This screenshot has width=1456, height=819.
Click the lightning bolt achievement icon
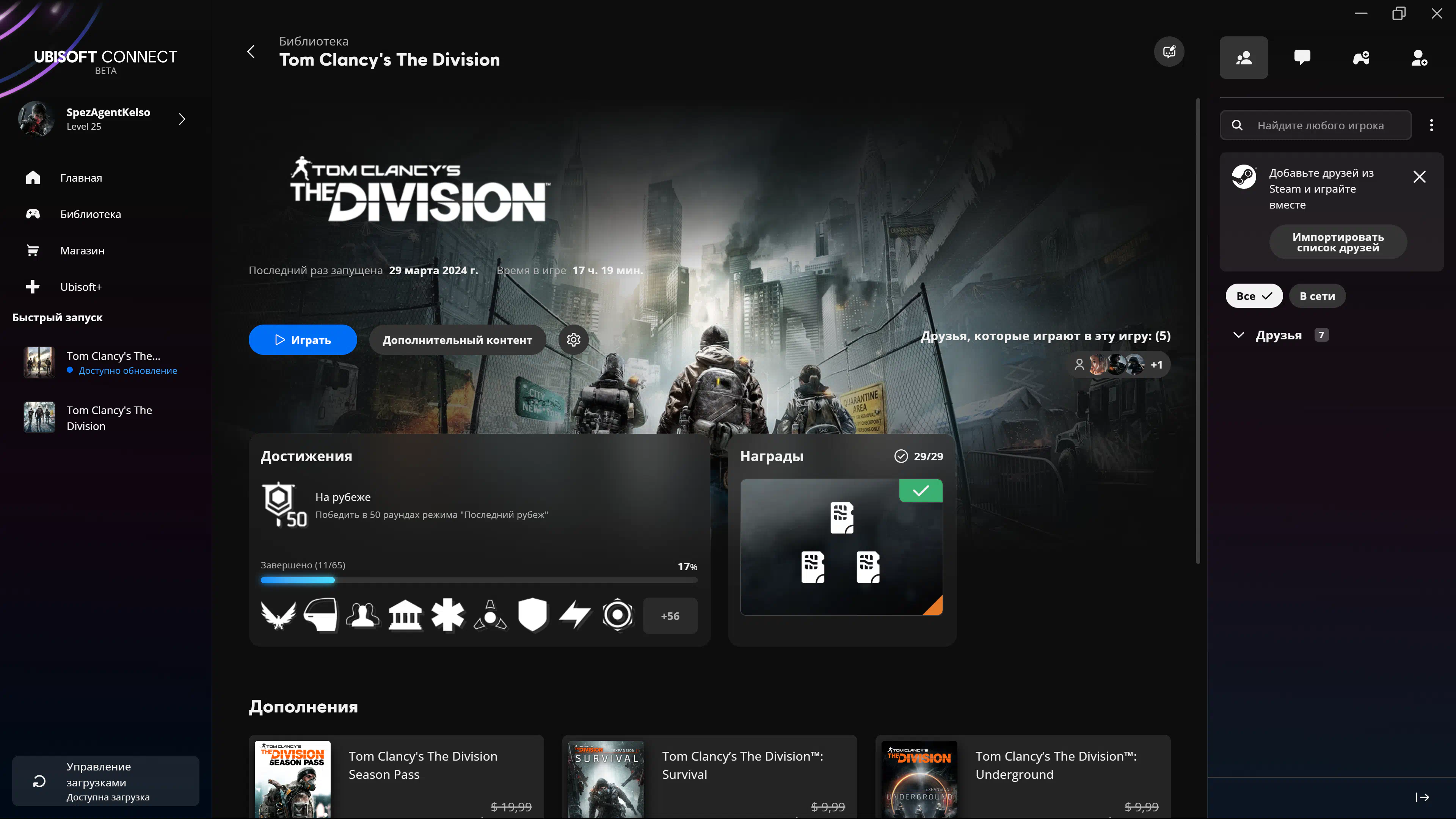(x=575, y=615)
